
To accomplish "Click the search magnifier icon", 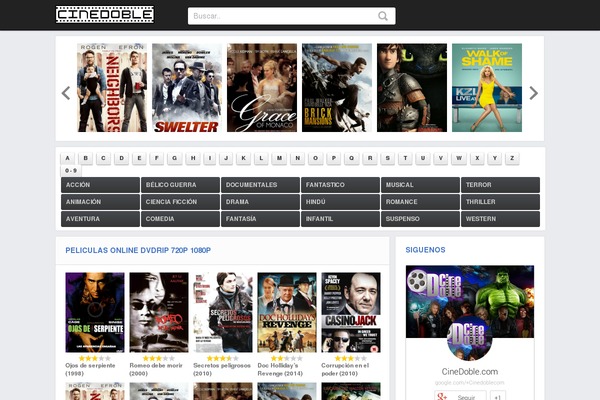I will point(383,16).
